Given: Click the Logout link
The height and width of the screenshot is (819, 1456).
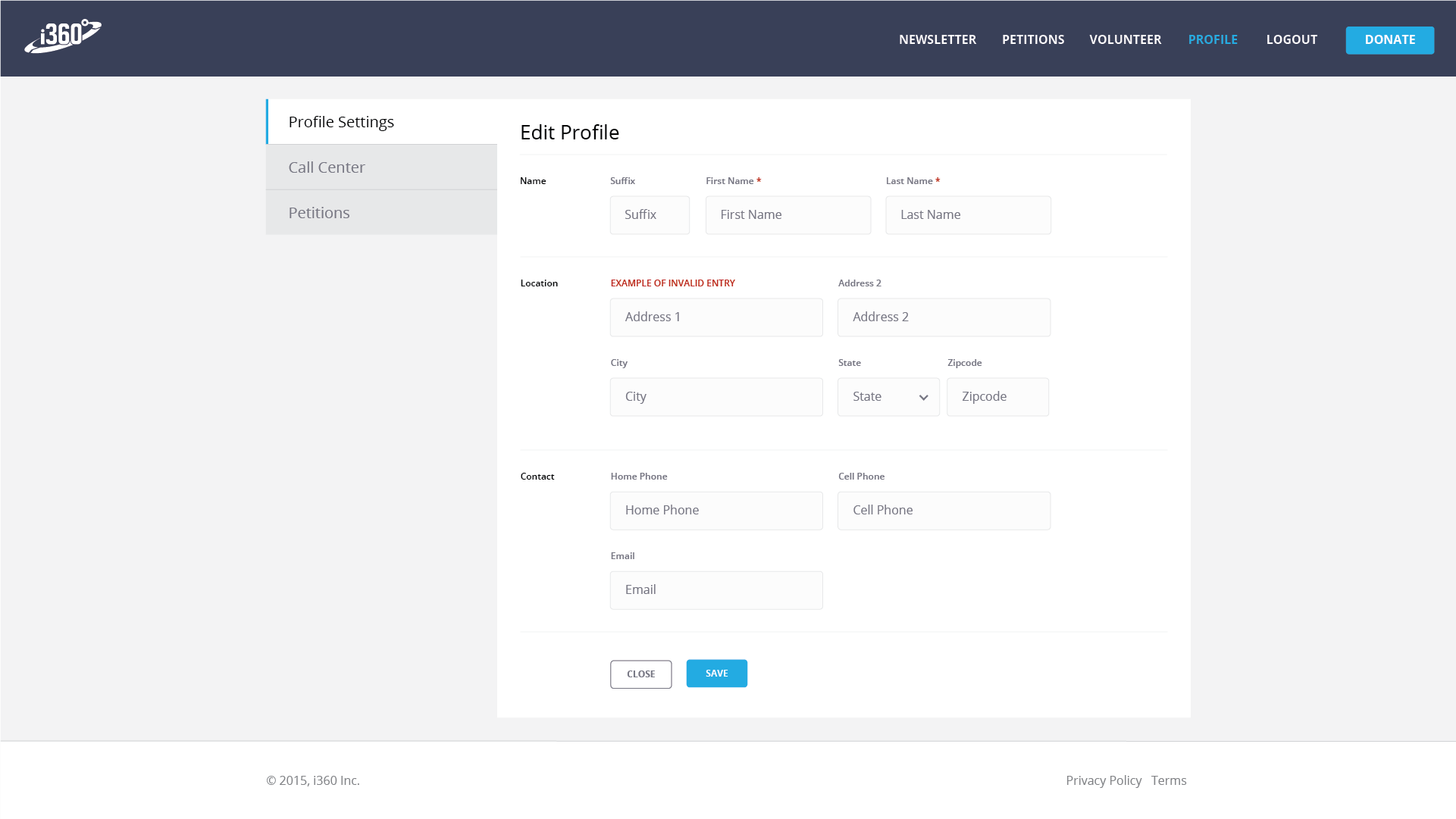Looking at the screenshot, I should (x=1292, y=39).
